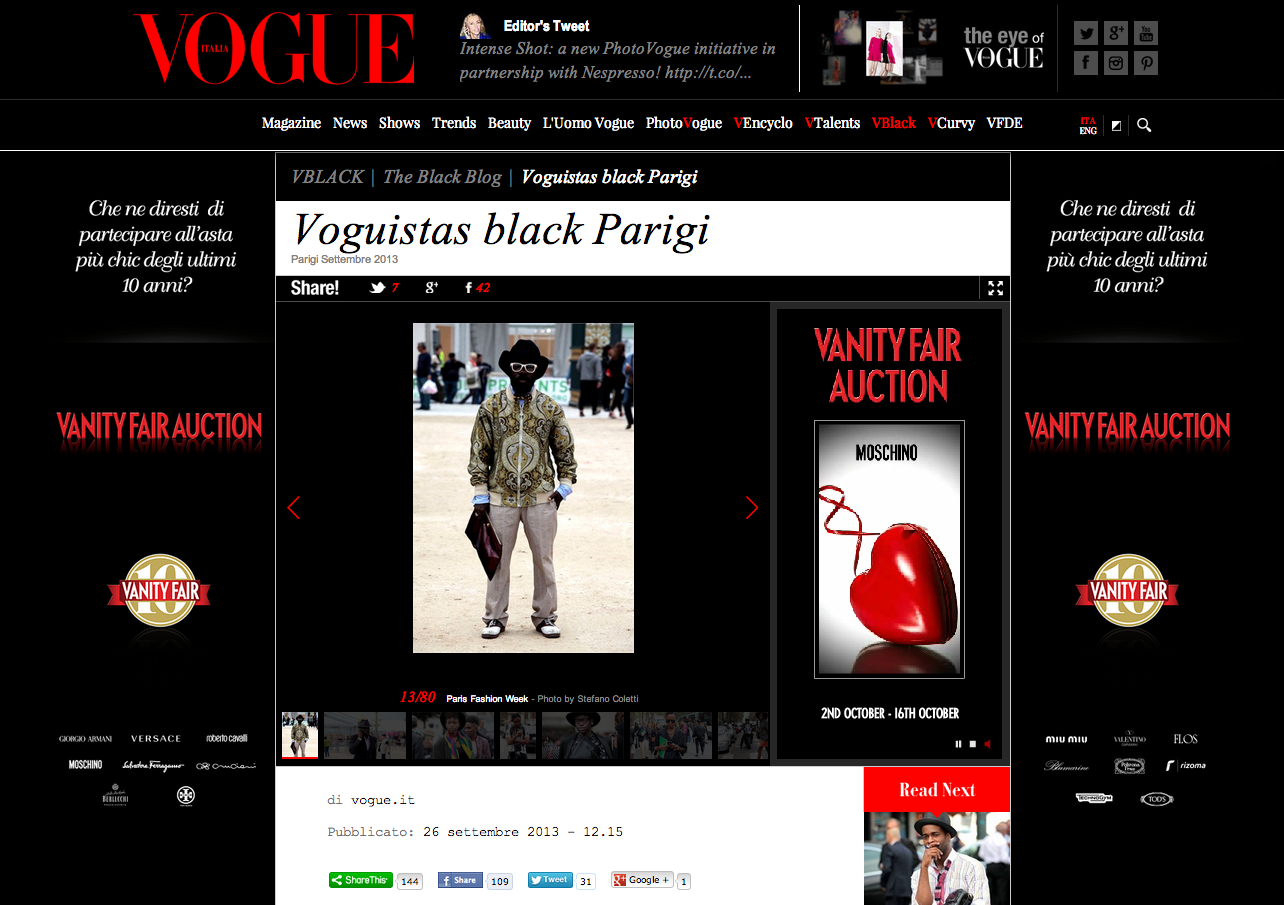Go to next gallery photo arrow

pos(752,508)
